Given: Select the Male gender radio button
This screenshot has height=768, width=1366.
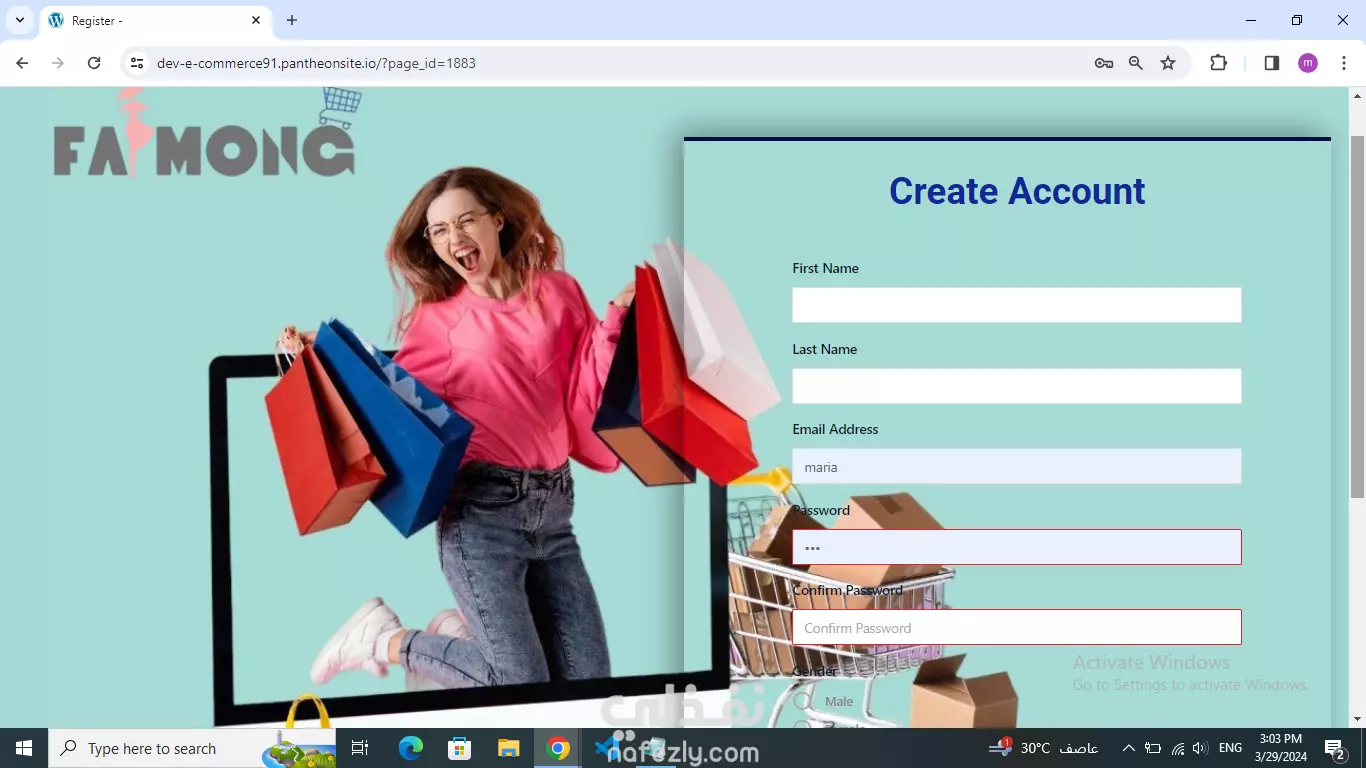Looking at the screenshot, I should 802,701.
